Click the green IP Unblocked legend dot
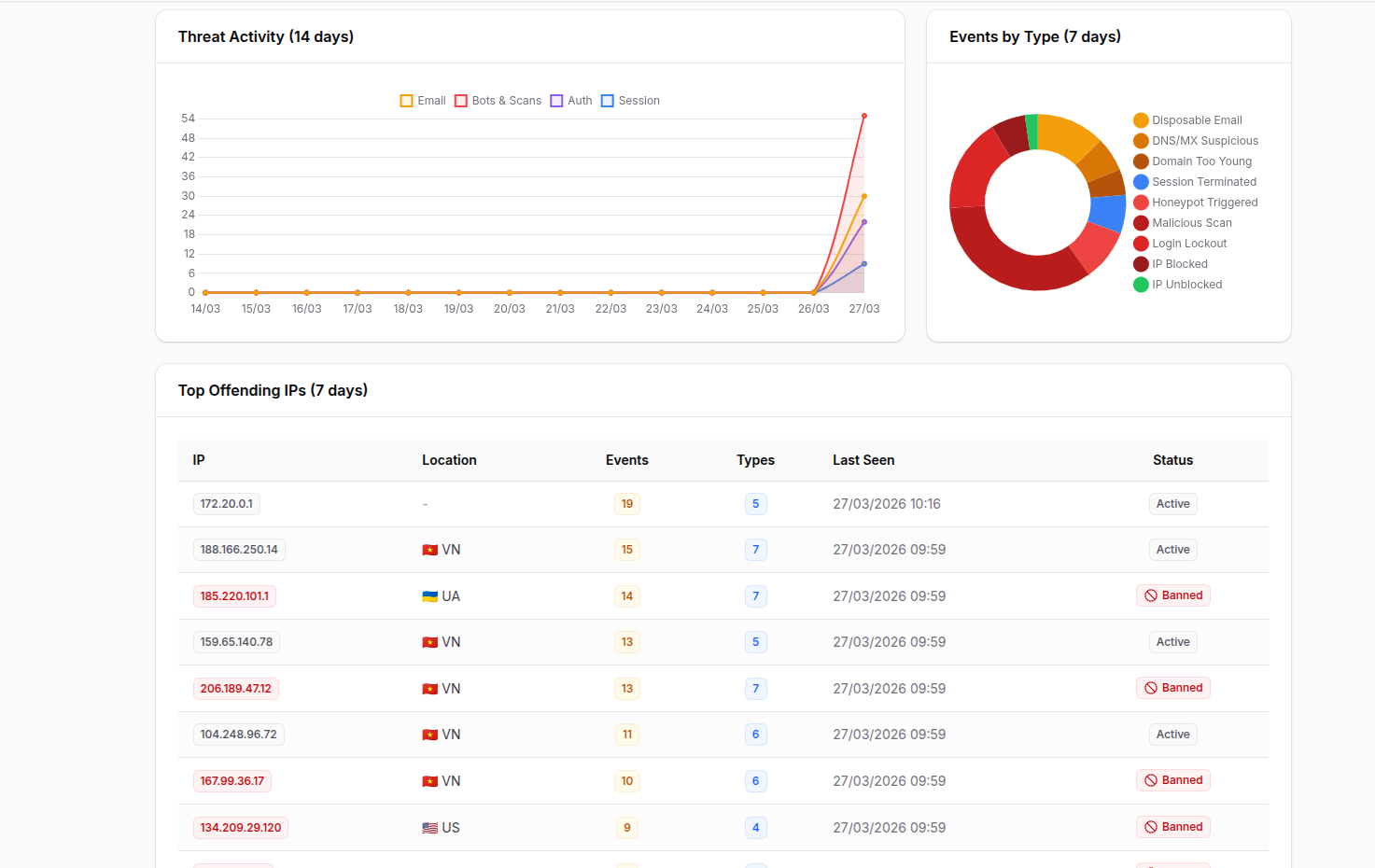This screenshot has width=1375, height=868. point(1142,284)
